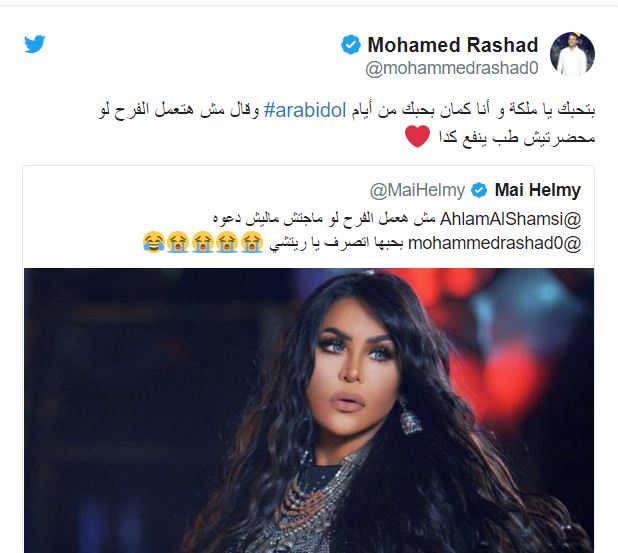Click the red heart emoji in tweet
618x553 pixels.
(x=417, y=137)
